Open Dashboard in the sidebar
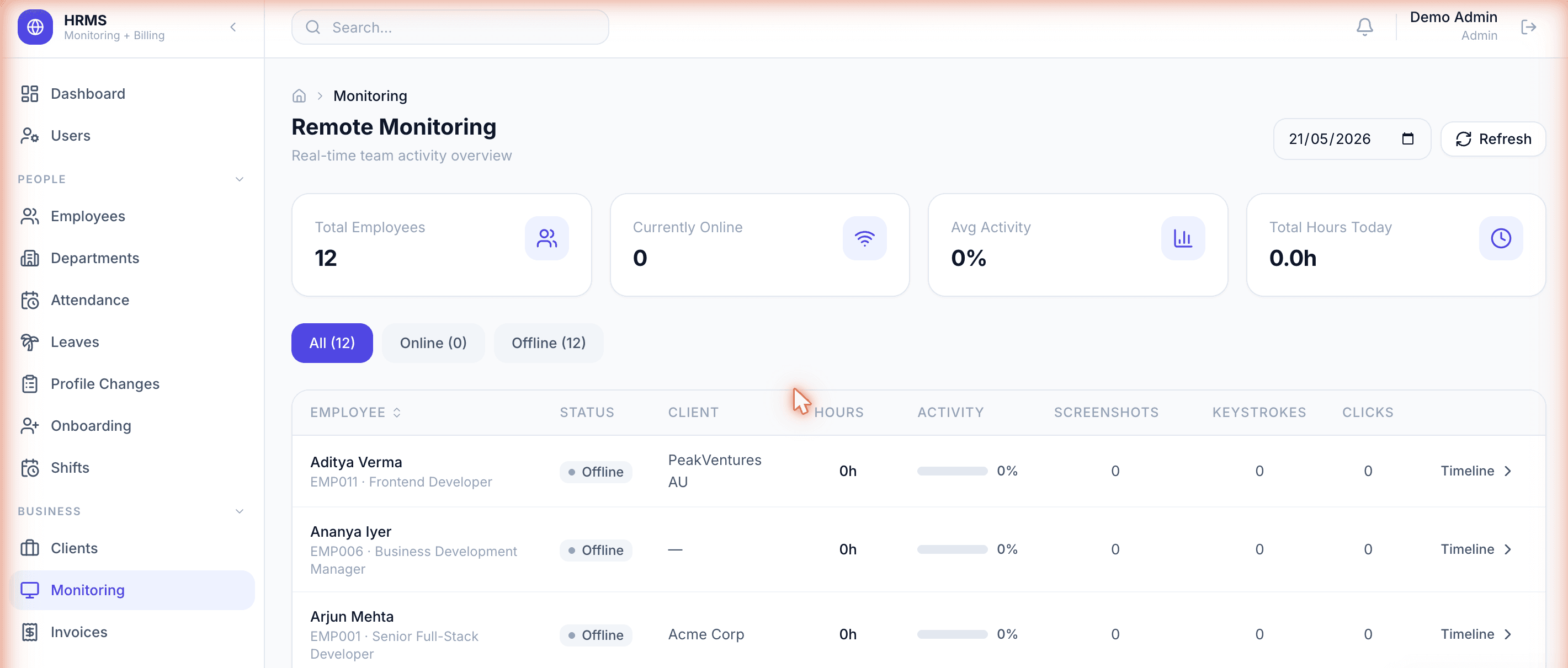The height and width of the screenshot is (668, 1568). click(132, 94)
